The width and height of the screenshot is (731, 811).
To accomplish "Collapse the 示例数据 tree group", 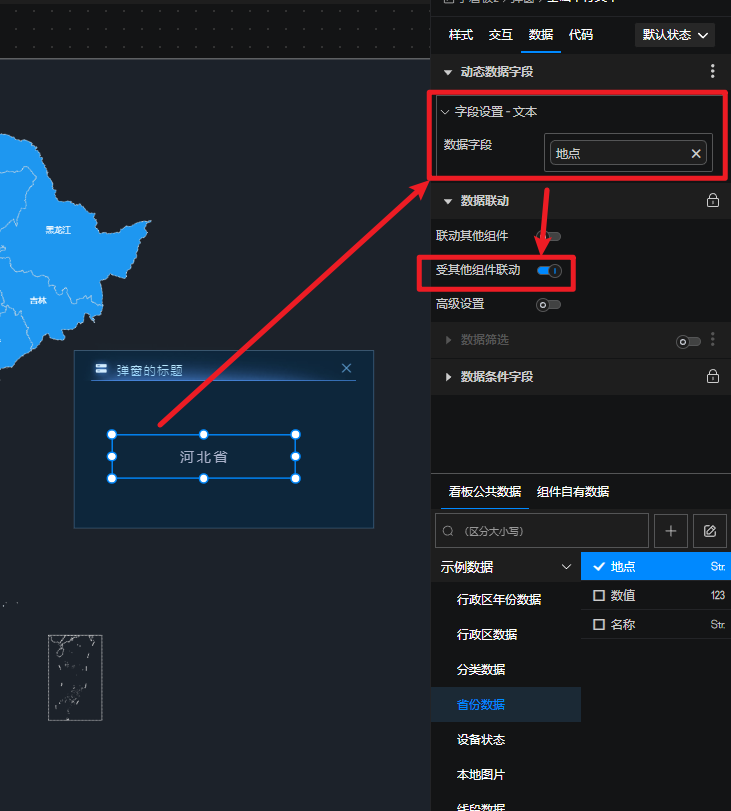I will (566, 567).
